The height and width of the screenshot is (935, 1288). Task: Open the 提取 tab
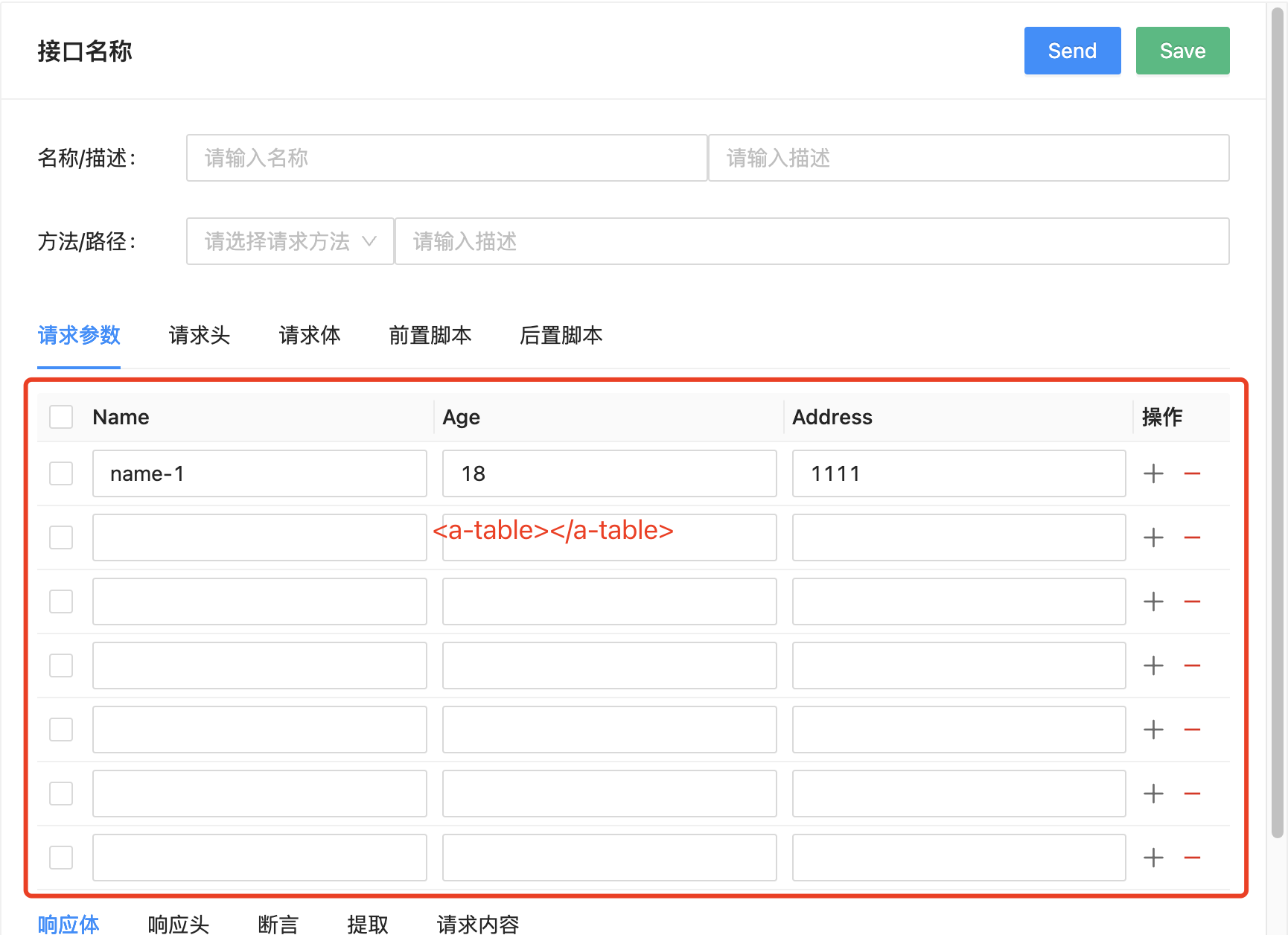click(368, 924)
